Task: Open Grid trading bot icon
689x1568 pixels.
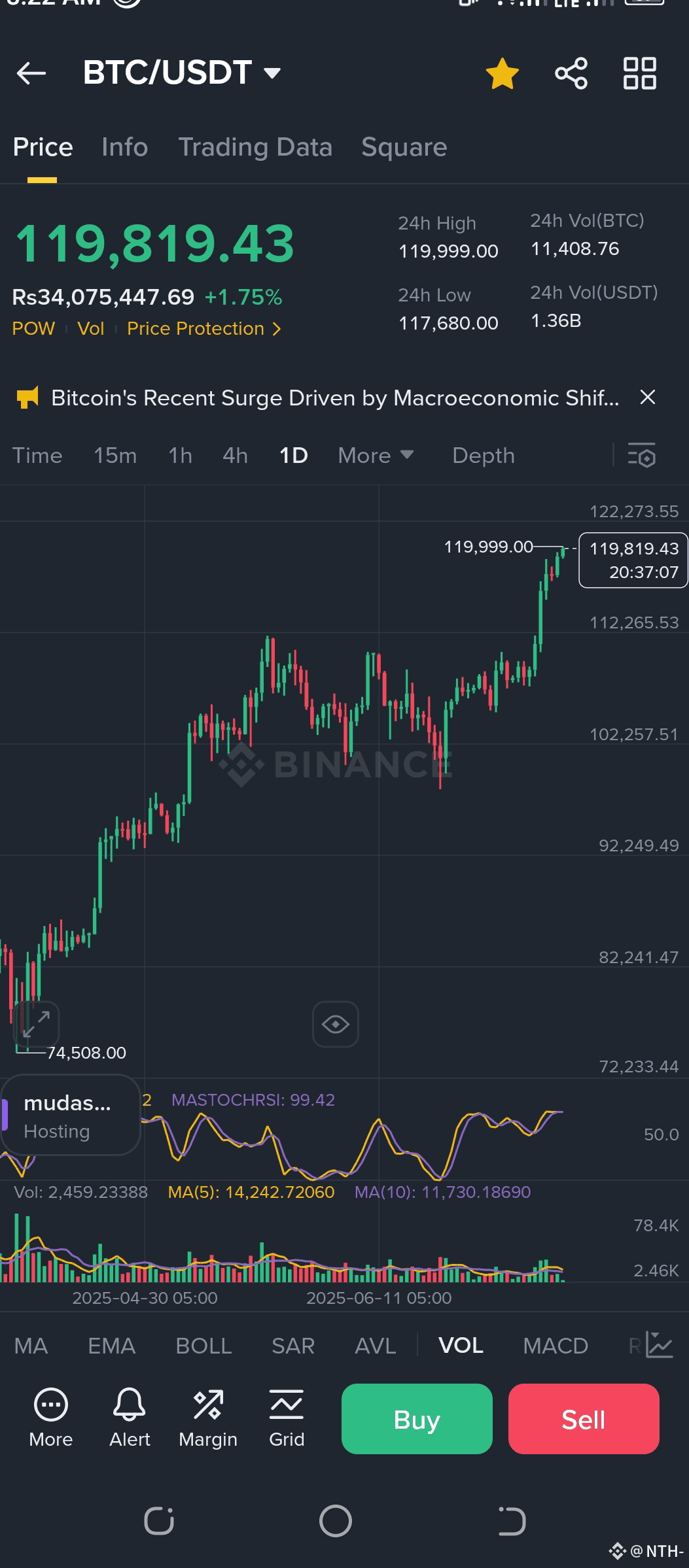Action: tap(287, 1418)
